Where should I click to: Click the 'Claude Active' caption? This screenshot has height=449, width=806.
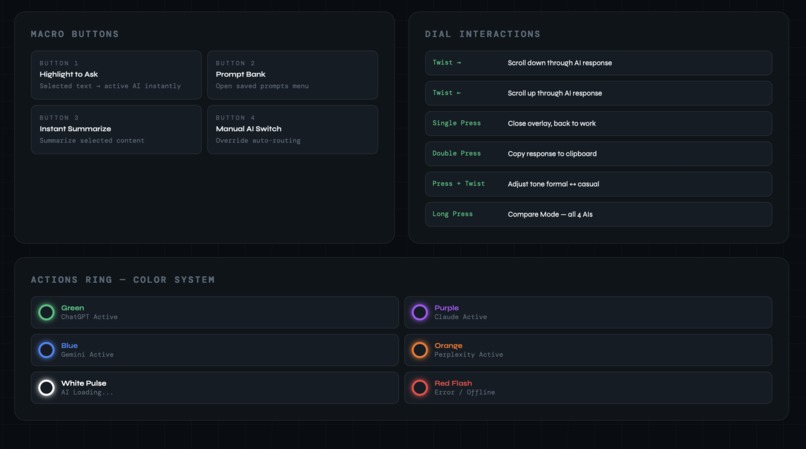point(461,317)
